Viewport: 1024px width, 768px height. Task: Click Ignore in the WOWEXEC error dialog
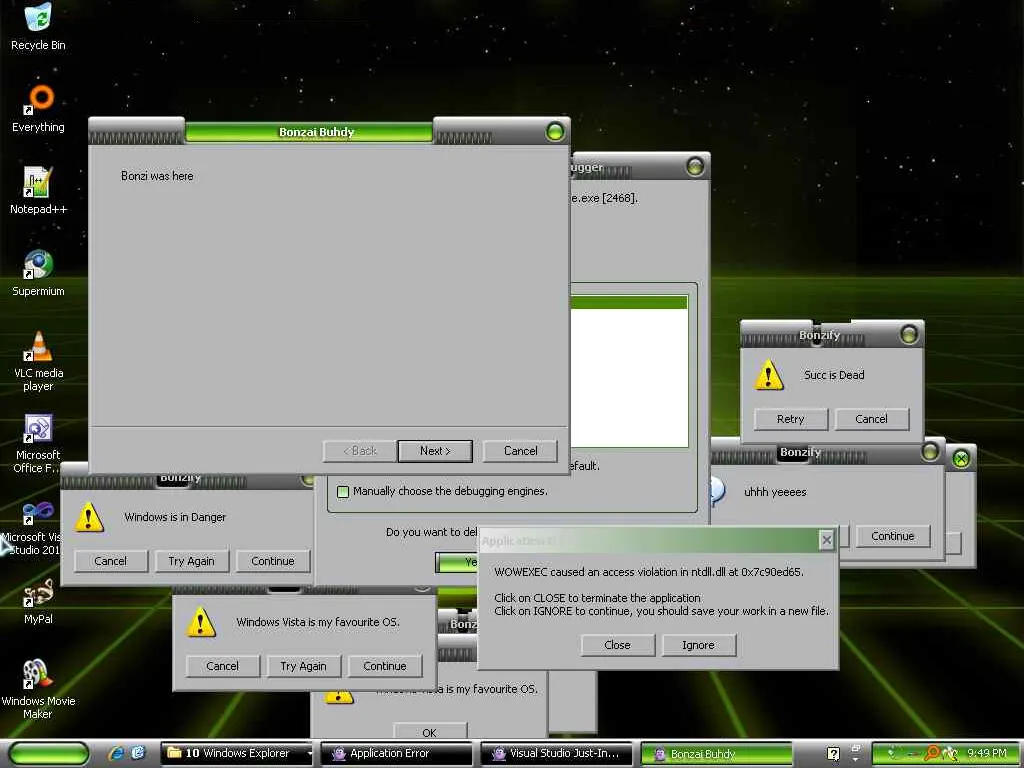(x=698, y=645)
